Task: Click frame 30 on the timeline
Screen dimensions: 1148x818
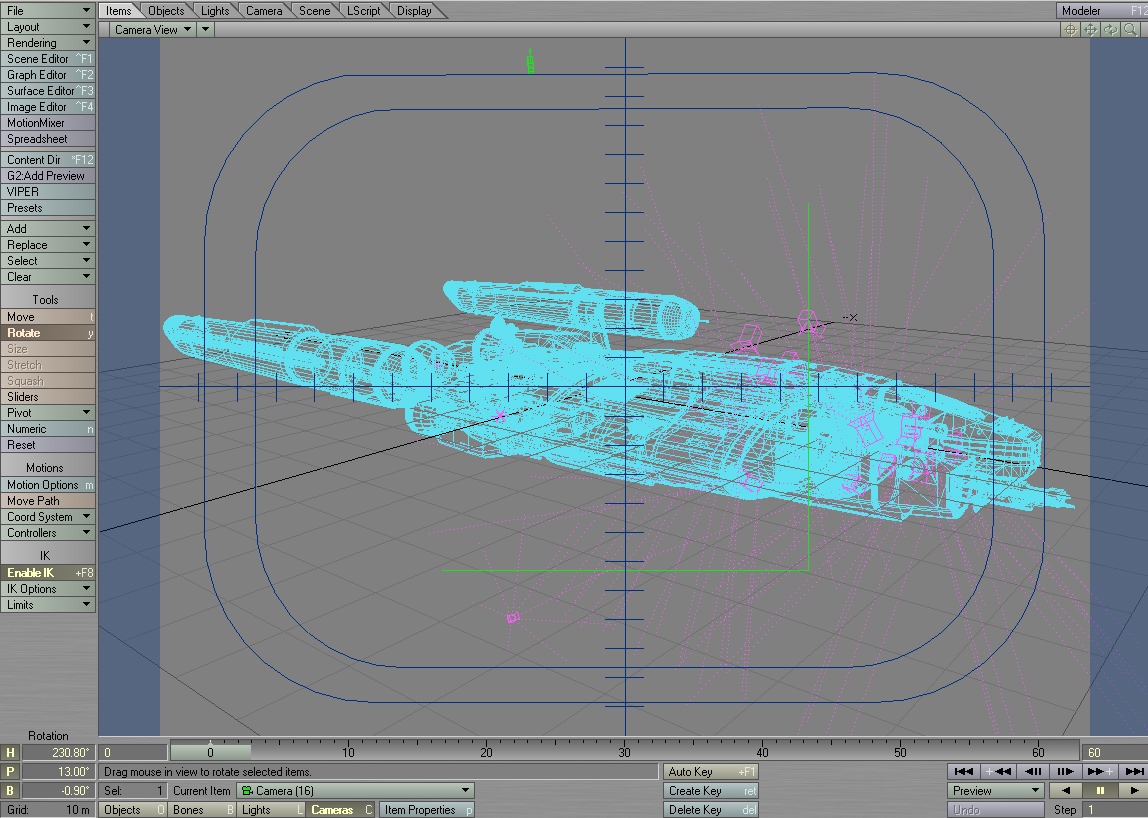Action: [625, 752]
